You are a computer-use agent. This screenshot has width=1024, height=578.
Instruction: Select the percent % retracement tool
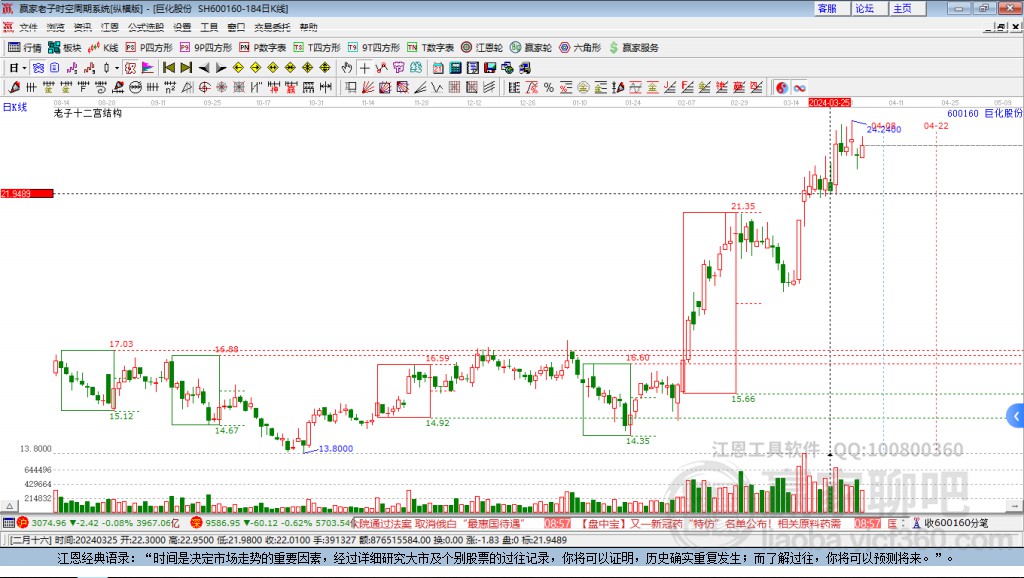tap(549, 88)
